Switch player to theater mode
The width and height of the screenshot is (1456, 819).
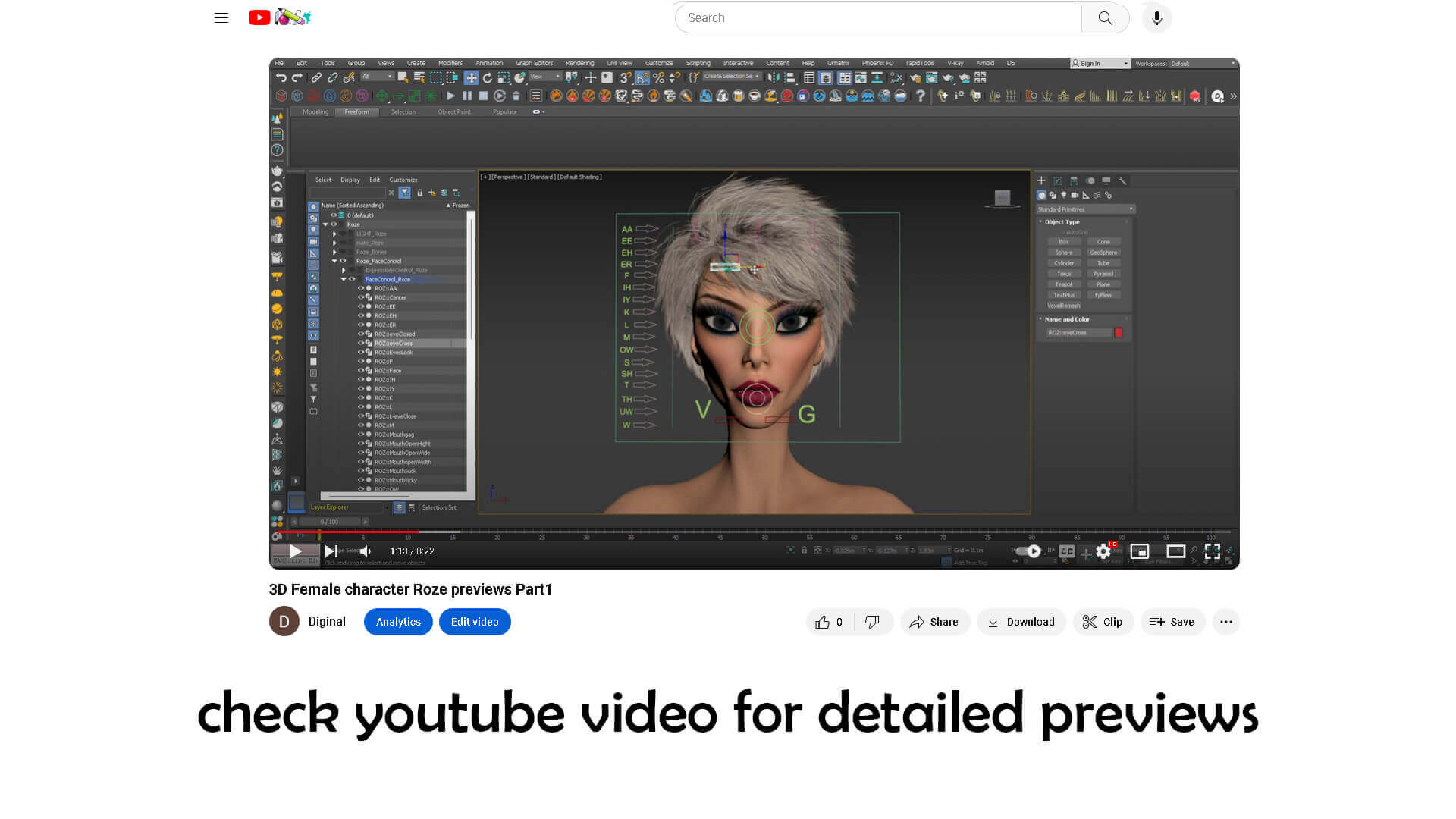tap(1175, 551)
